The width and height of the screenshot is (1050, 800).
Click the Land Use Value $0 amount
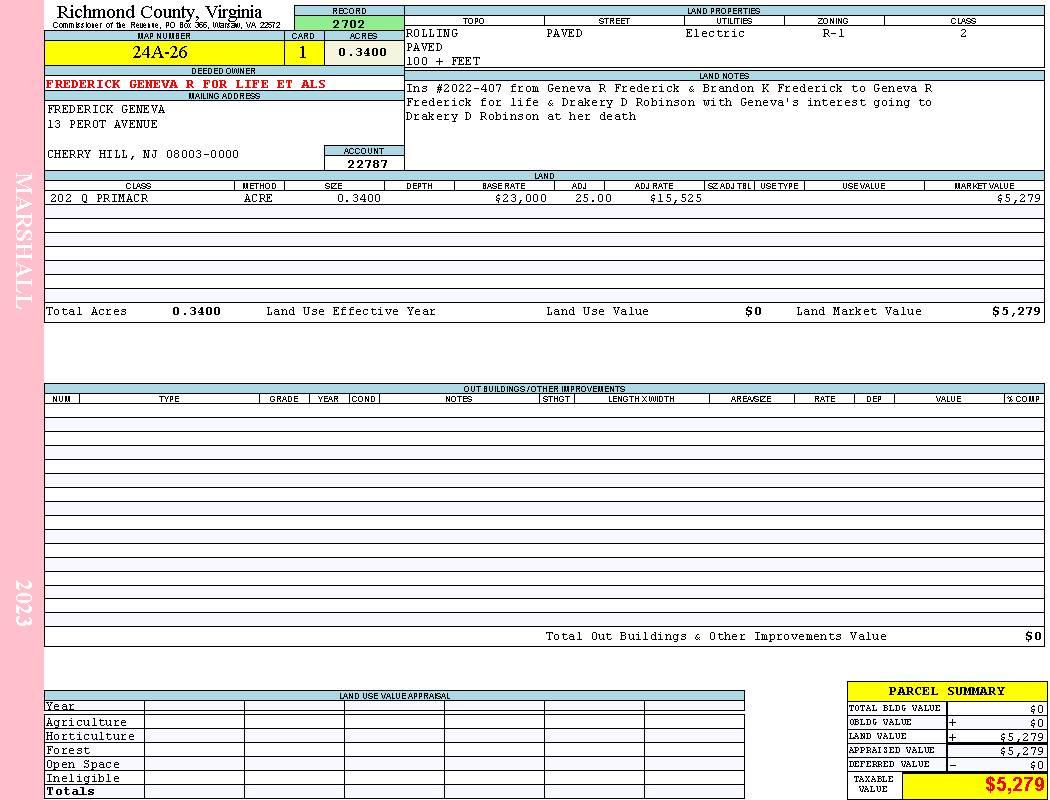tap(753, 311)
